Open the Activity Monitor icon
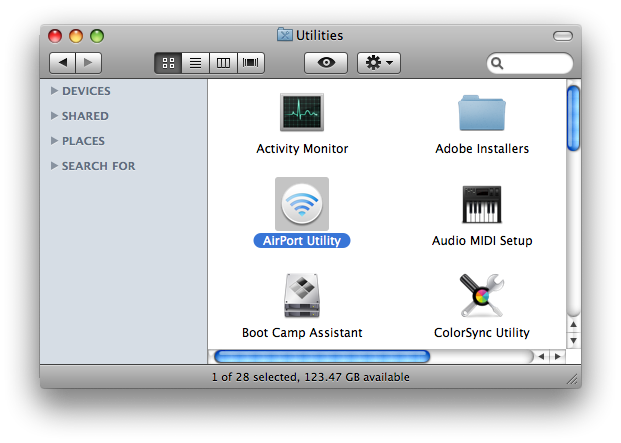The image size is (621, 443). (x=302, y=112)
